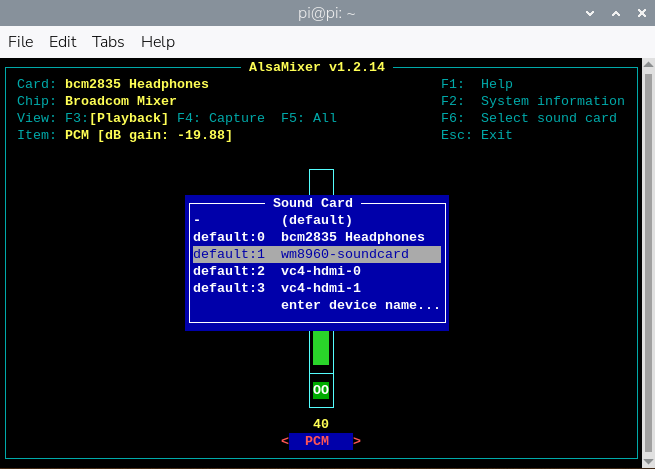Screen dimensions: 655x469
Task: Pick the (default) sound card option
Action: tap(316, 220)
